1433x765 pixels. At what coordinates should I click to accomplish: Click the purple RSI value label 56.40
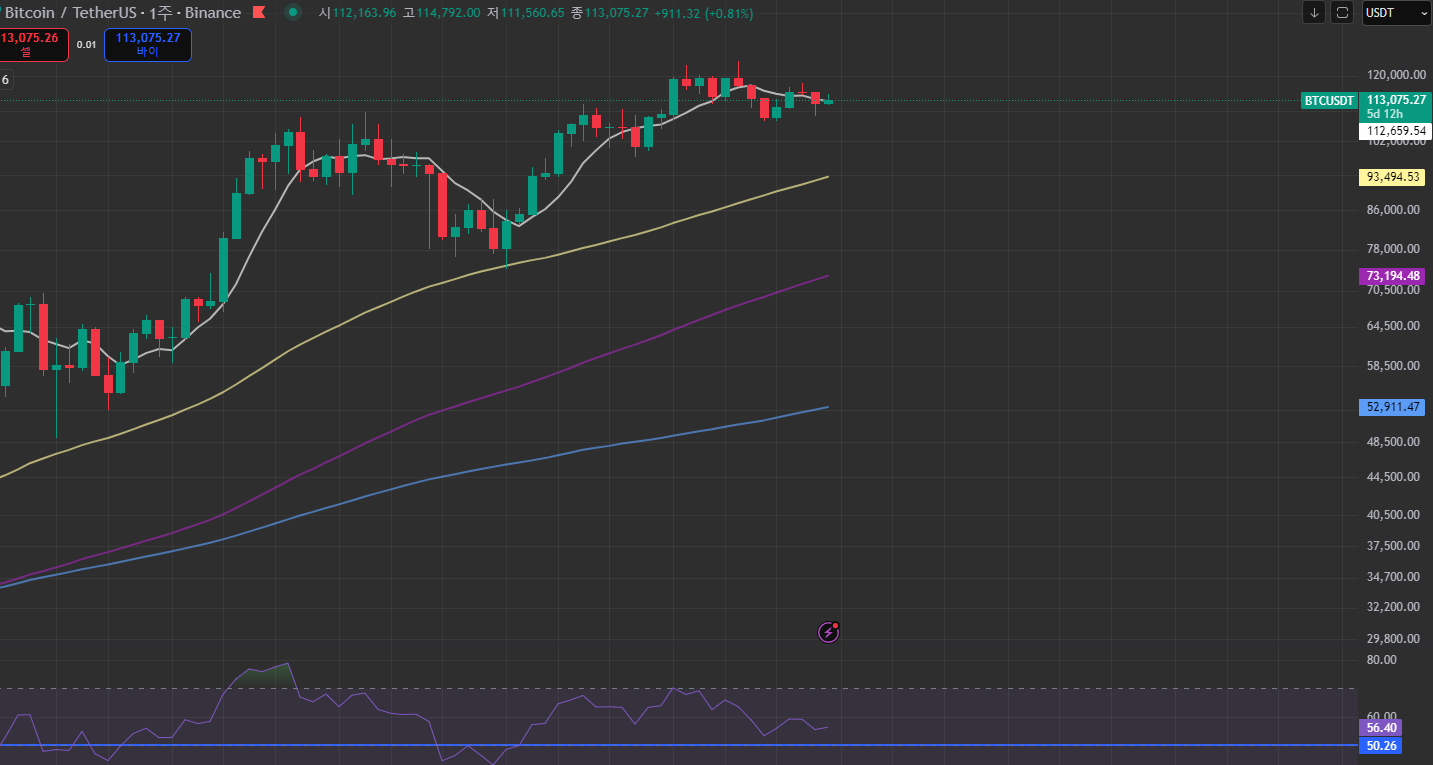(1383, 728)
